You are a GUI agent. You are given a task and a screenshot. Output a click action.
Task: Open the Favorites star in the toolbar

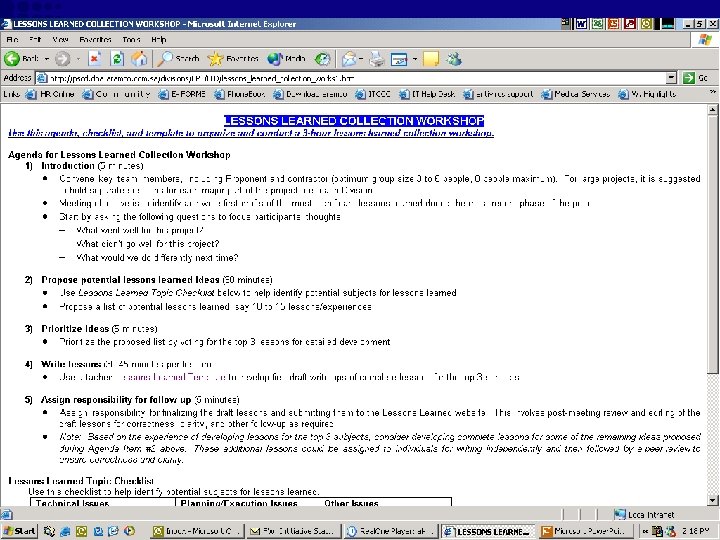233,59
